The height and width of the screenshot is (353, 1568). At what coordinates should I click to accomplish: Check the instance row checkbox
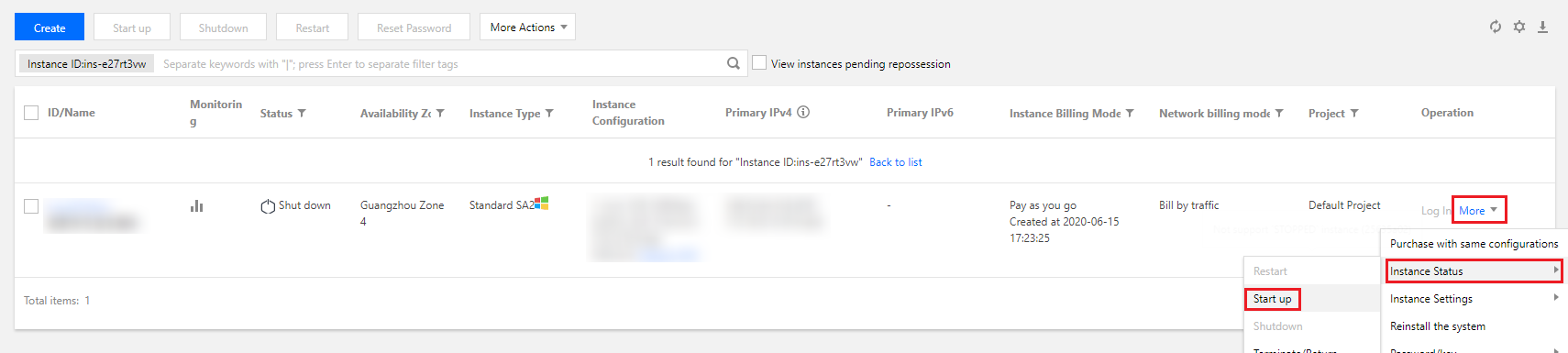(31, 206)
